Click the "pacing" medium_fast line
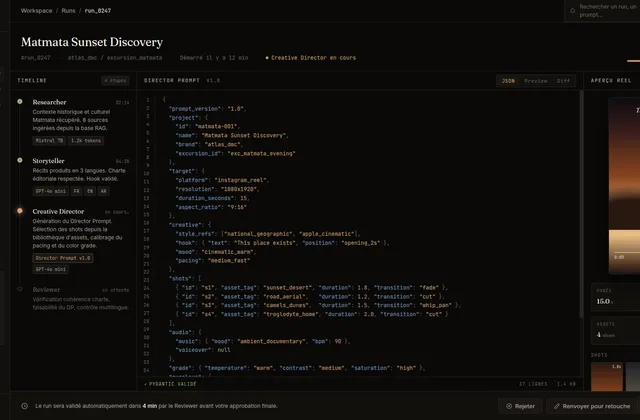This screenshot has width=640, height=420. pos(213,260)
